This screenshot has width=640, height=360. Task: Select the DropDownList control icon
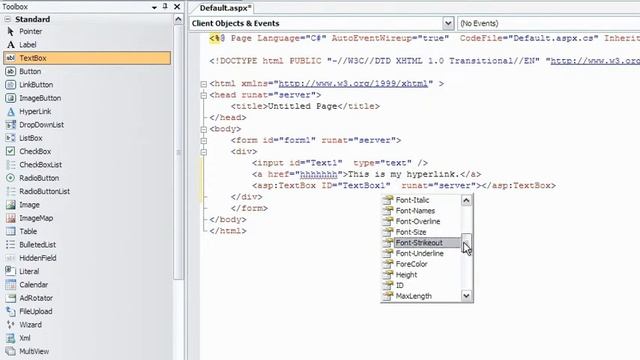coord(11,125)
